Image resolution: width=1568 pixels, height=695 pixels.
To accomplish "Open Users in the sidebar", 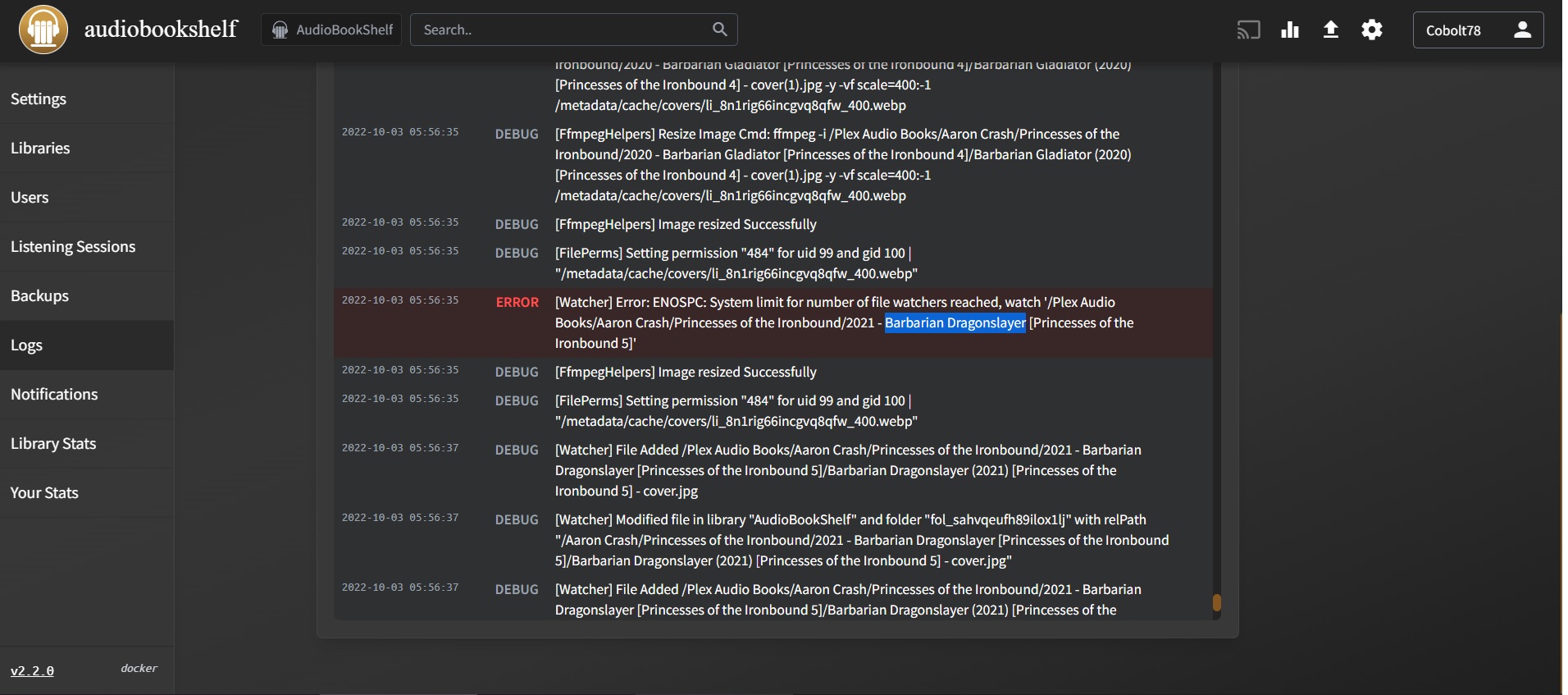I will (x=87, y=197).
